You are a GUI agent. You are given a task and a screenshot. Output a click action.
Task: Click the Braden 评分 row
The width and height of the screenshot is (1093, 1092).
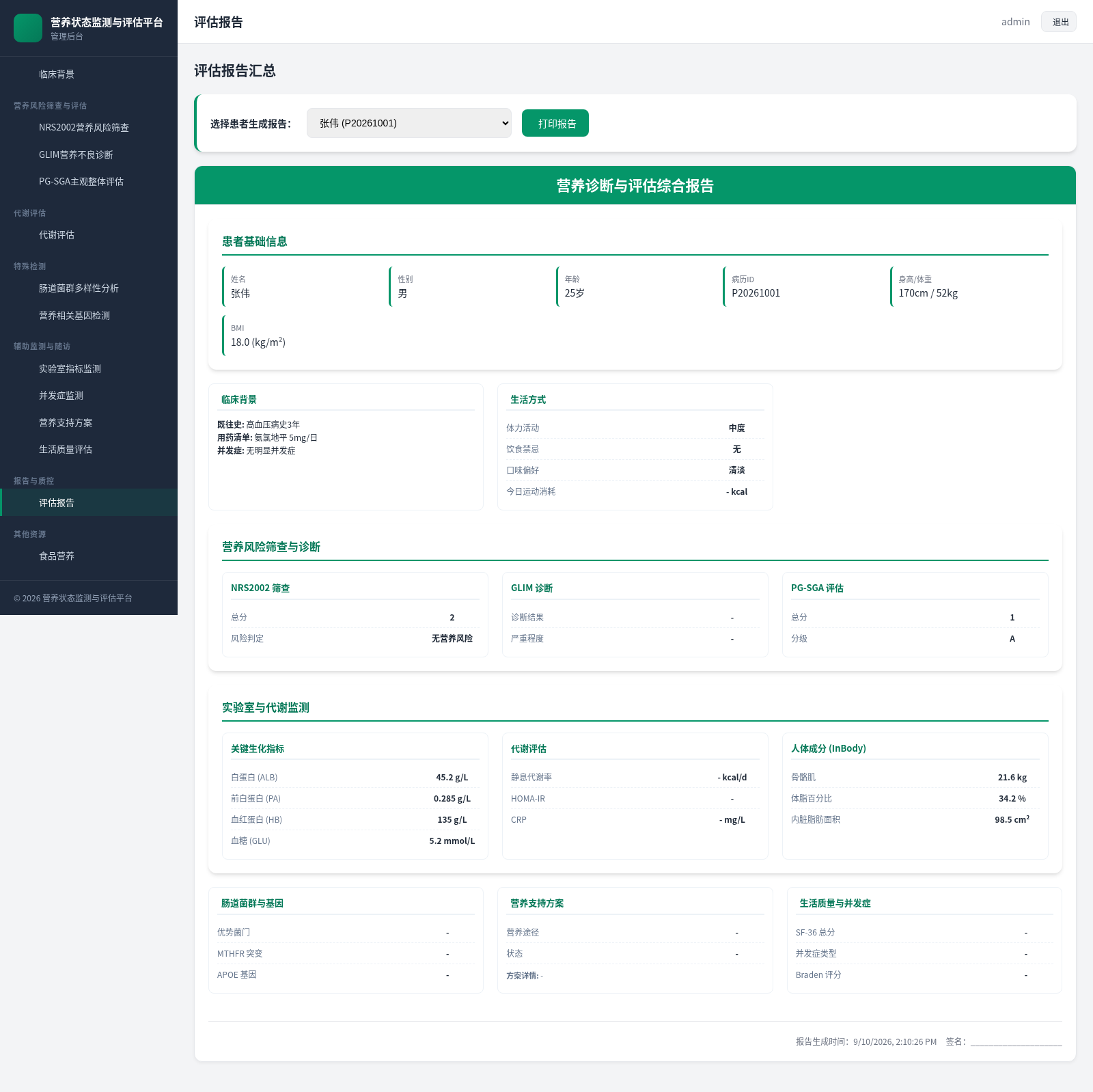(924, 974)
